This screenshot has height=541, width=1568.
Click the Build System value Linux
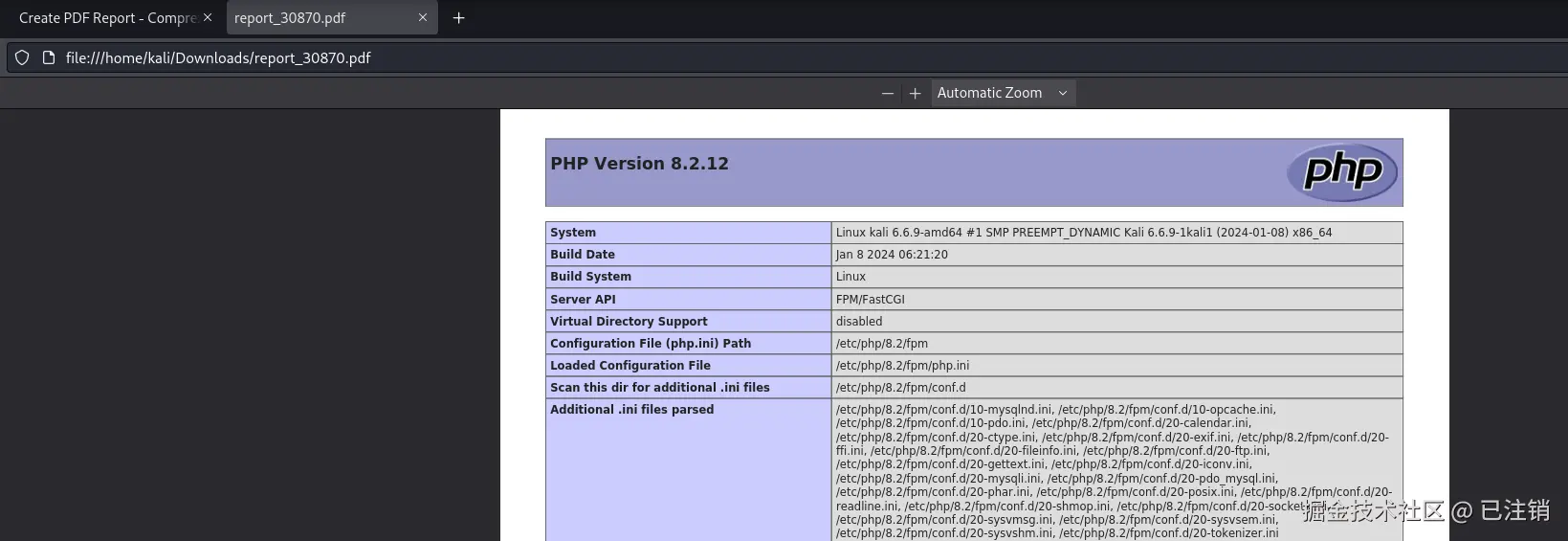tap(850, 277)
